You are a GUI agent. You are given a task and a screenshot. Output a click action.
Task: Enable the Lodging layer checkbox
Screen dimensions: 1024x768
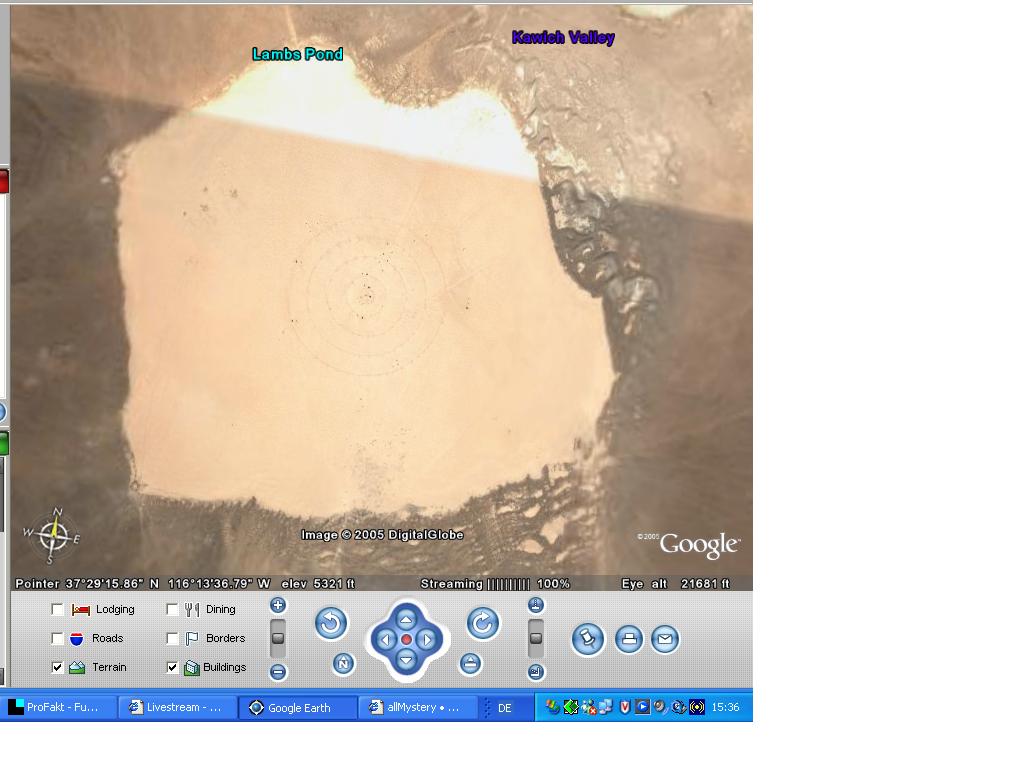tap(58, 609)
